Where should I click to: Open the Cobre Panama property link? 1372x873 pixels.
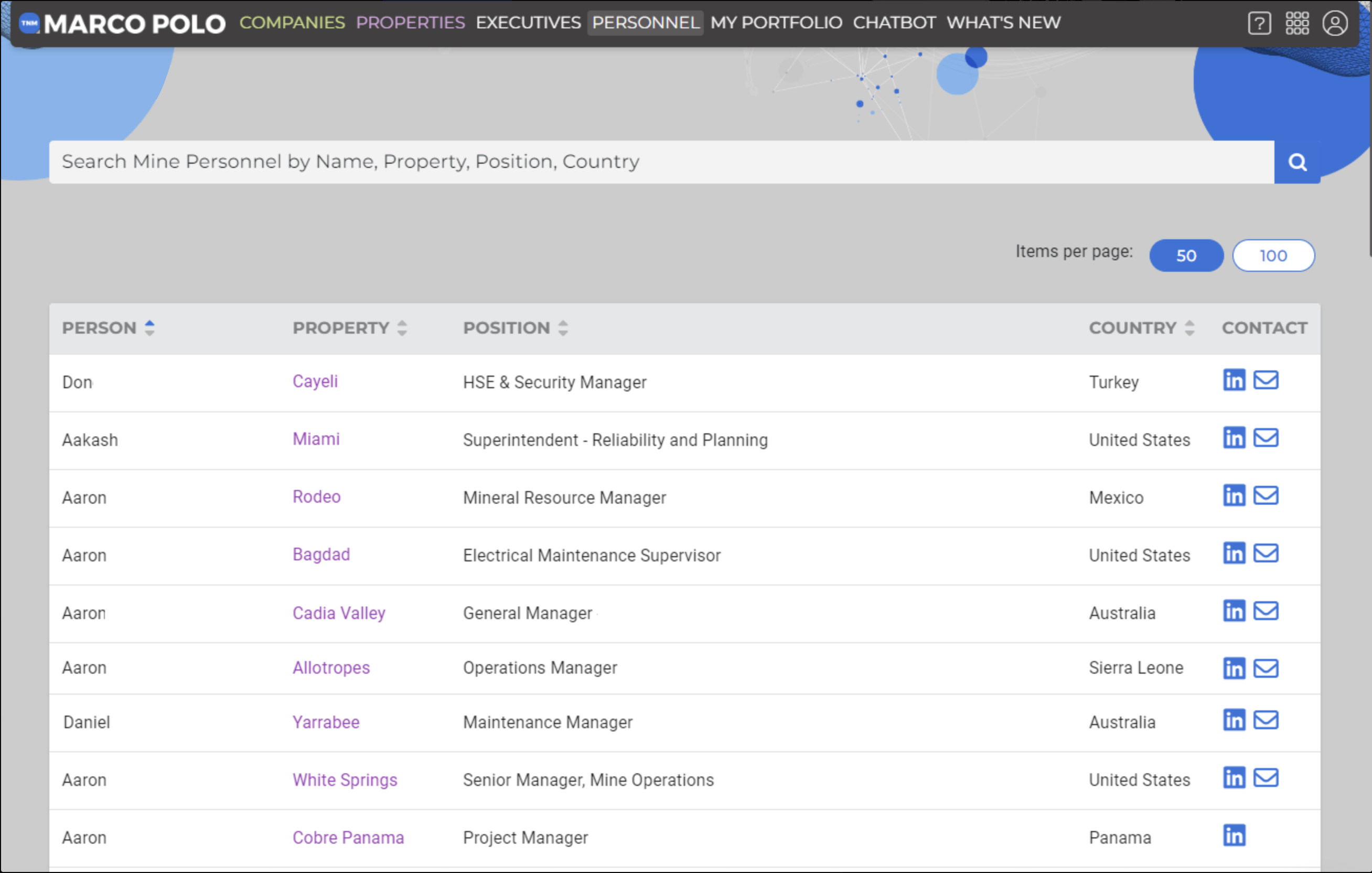pos(348,838)
